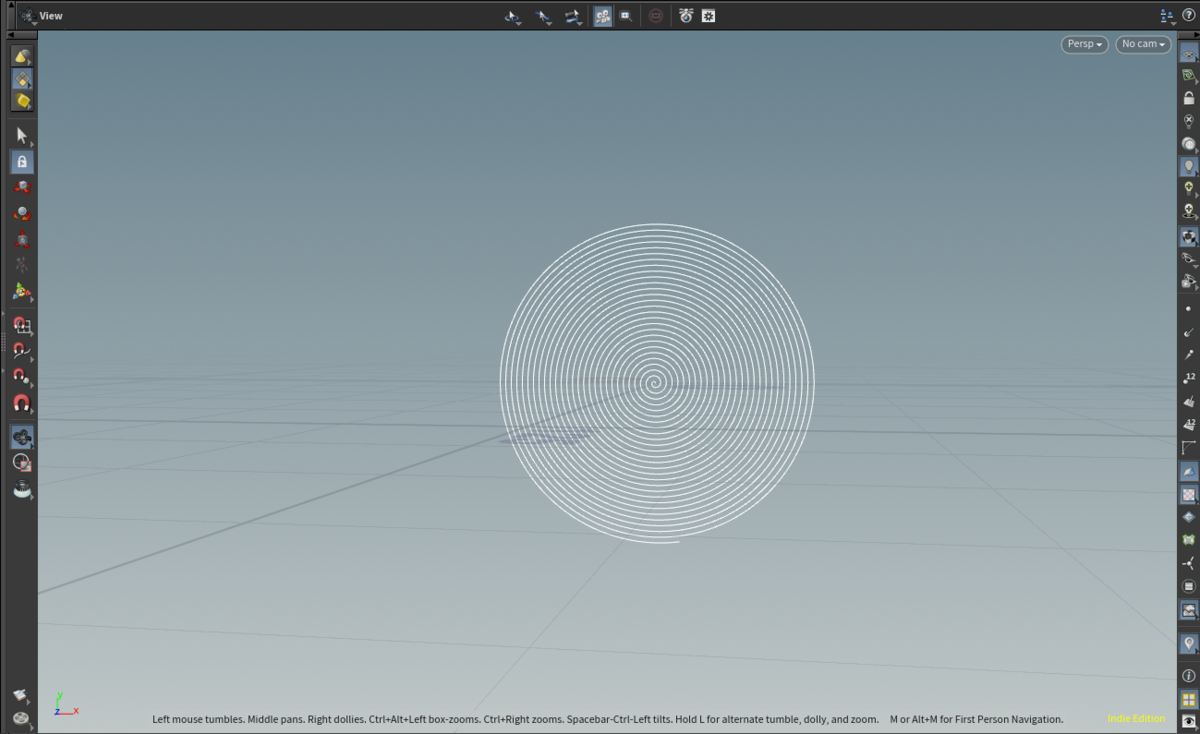Toggle the eye visibility icon on right toolbar
The width and height of the screenshot is (1200, 734).
(x=1189, y=259)
